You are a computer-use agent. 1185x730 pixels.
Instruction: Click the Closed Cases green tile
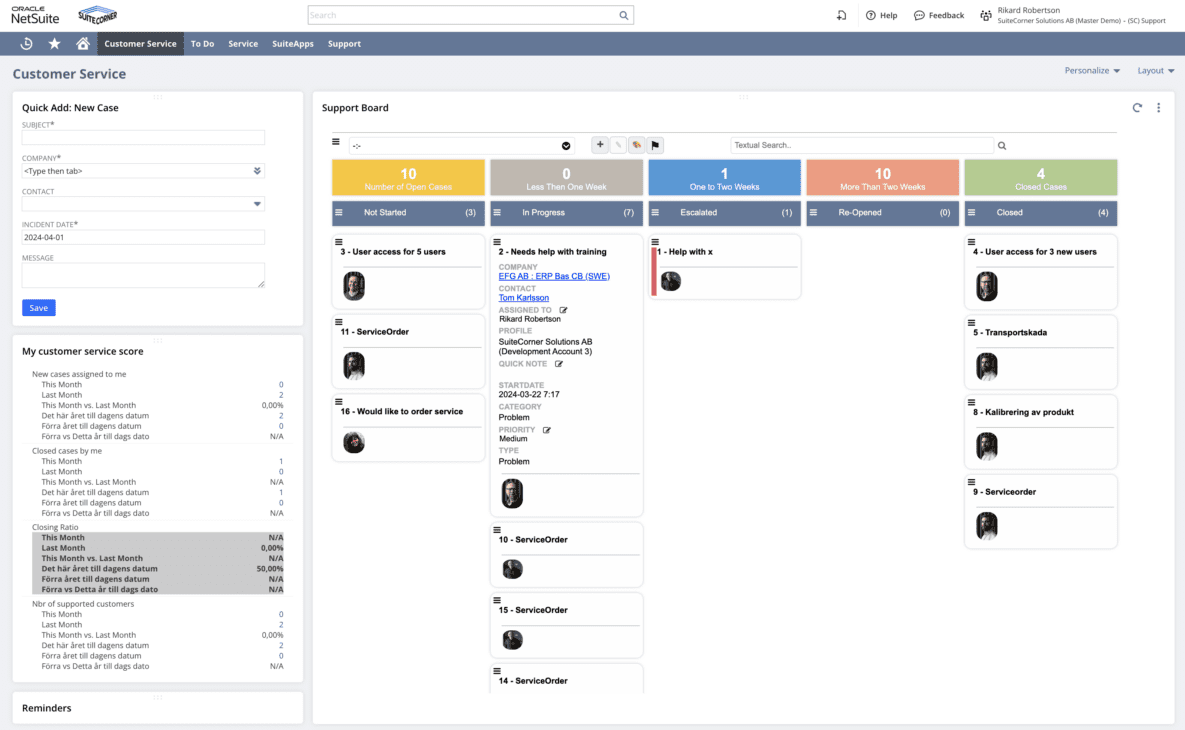coord(1041,178)
